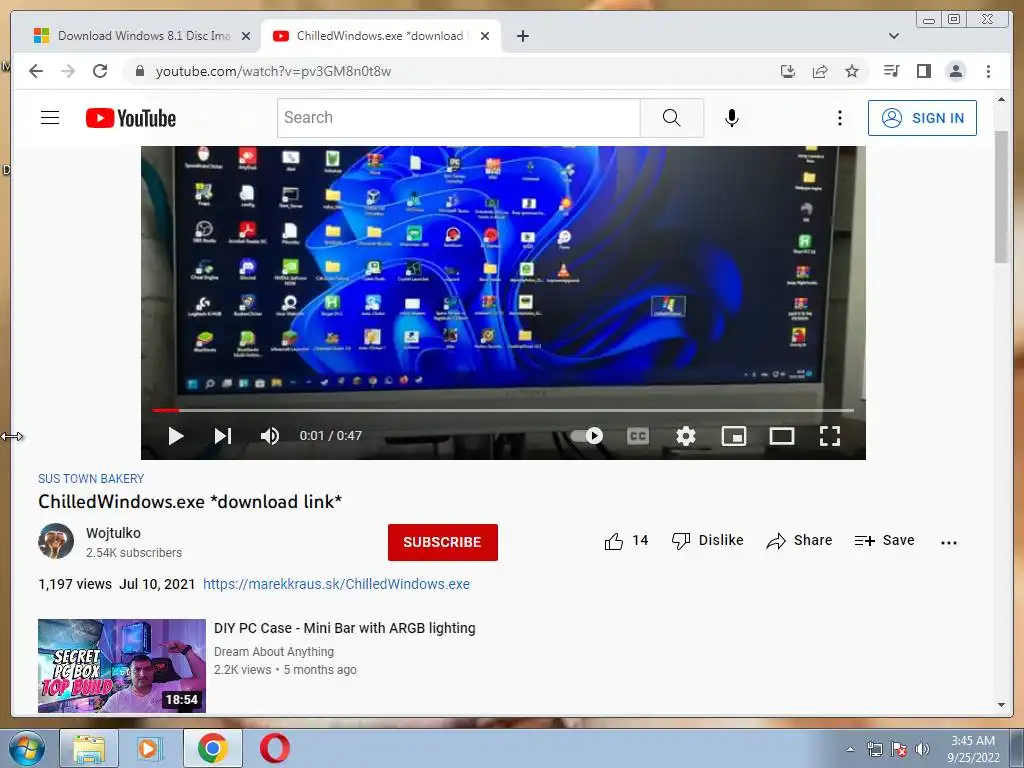
Task: Show hidden system tray icons
Action: (850, 749)
